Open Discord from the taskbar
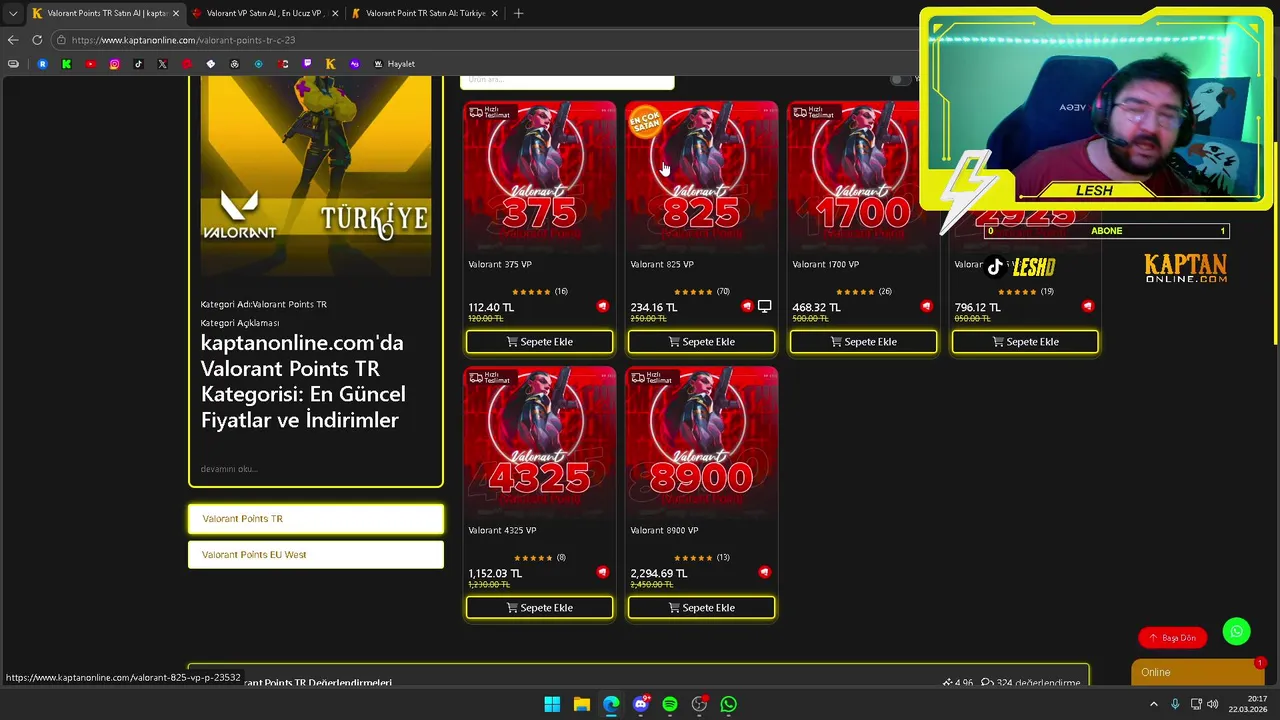Image resolution: width=1280 pixels, height=720 pixels. pos(641,704)
